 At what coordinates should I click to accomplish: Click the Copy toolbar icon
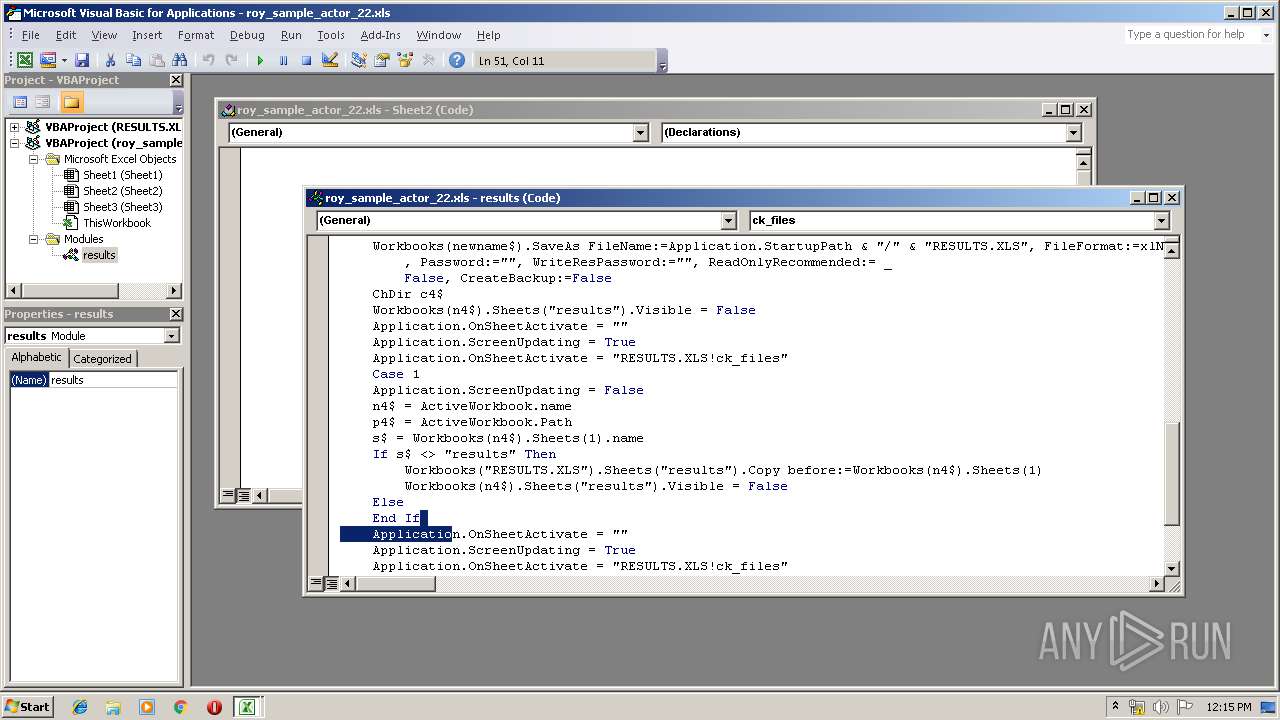[133, 61]
